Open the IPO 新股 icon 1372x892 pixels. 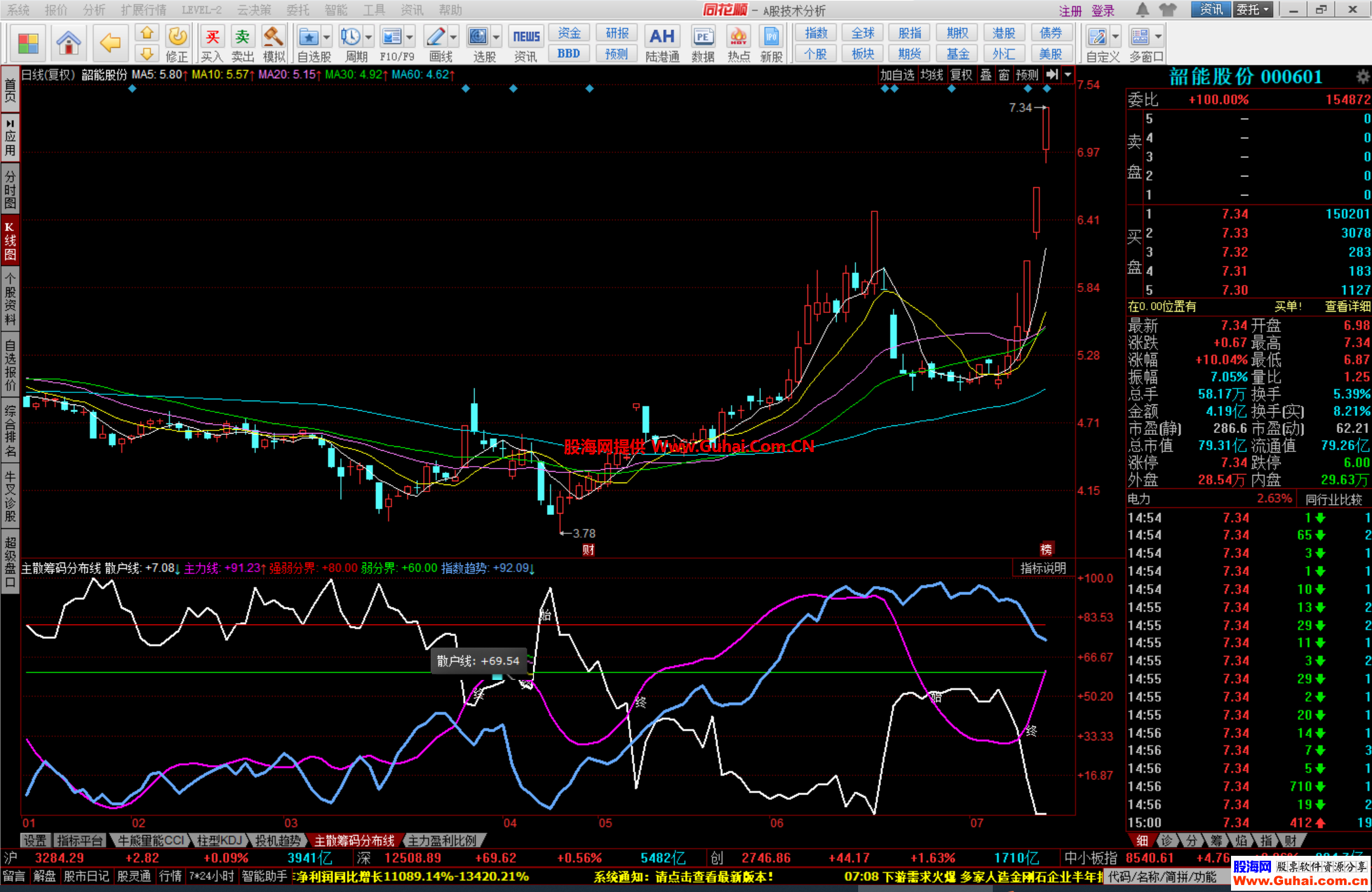click(771, 44)
